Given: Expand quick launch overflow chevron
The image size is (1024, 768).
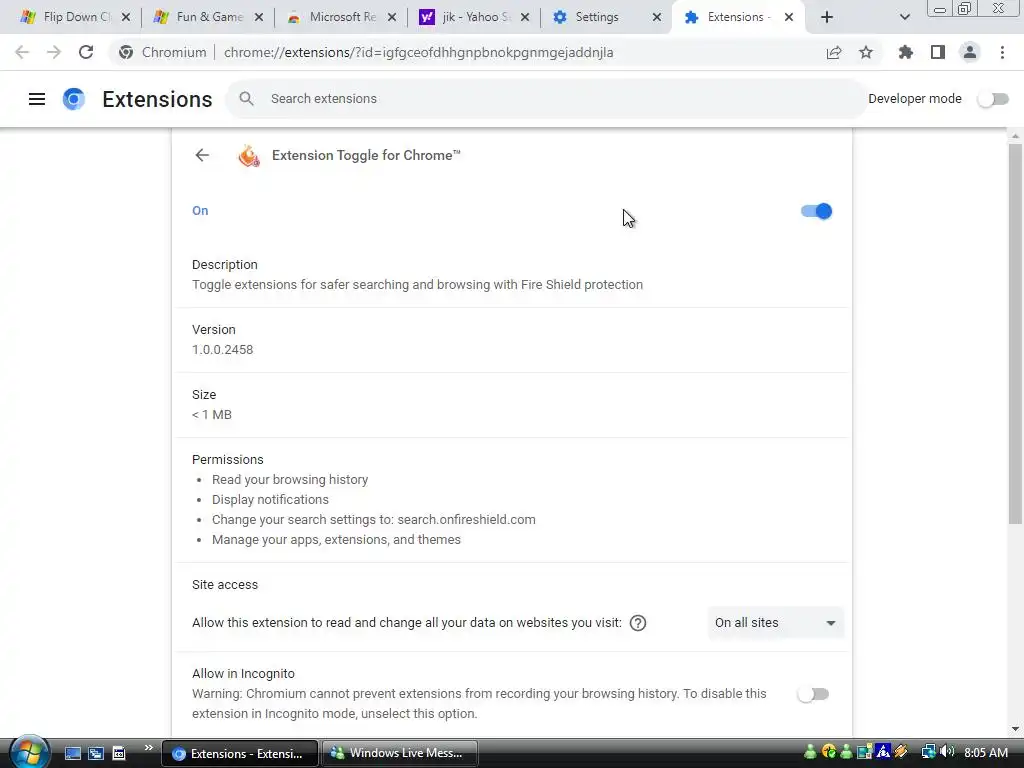Looking at the screenshot, I should pos(148,747).
